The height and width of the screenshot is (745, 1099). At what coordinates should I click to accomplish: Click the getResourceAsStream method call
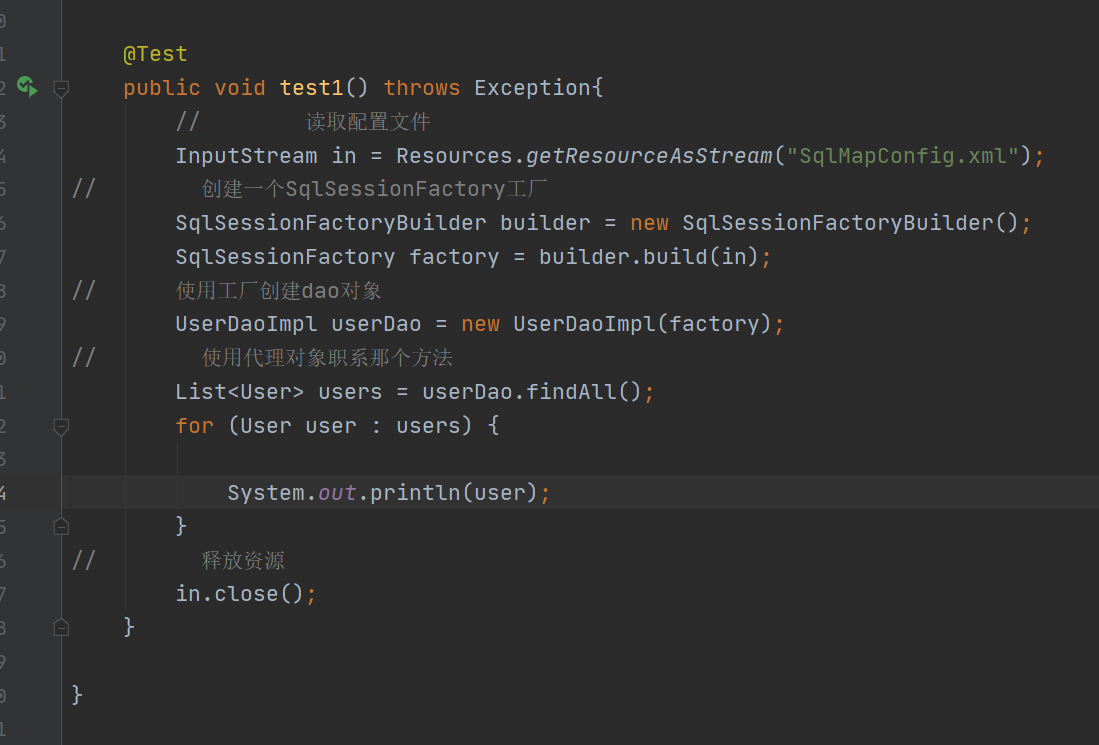(x=649, y=156)
